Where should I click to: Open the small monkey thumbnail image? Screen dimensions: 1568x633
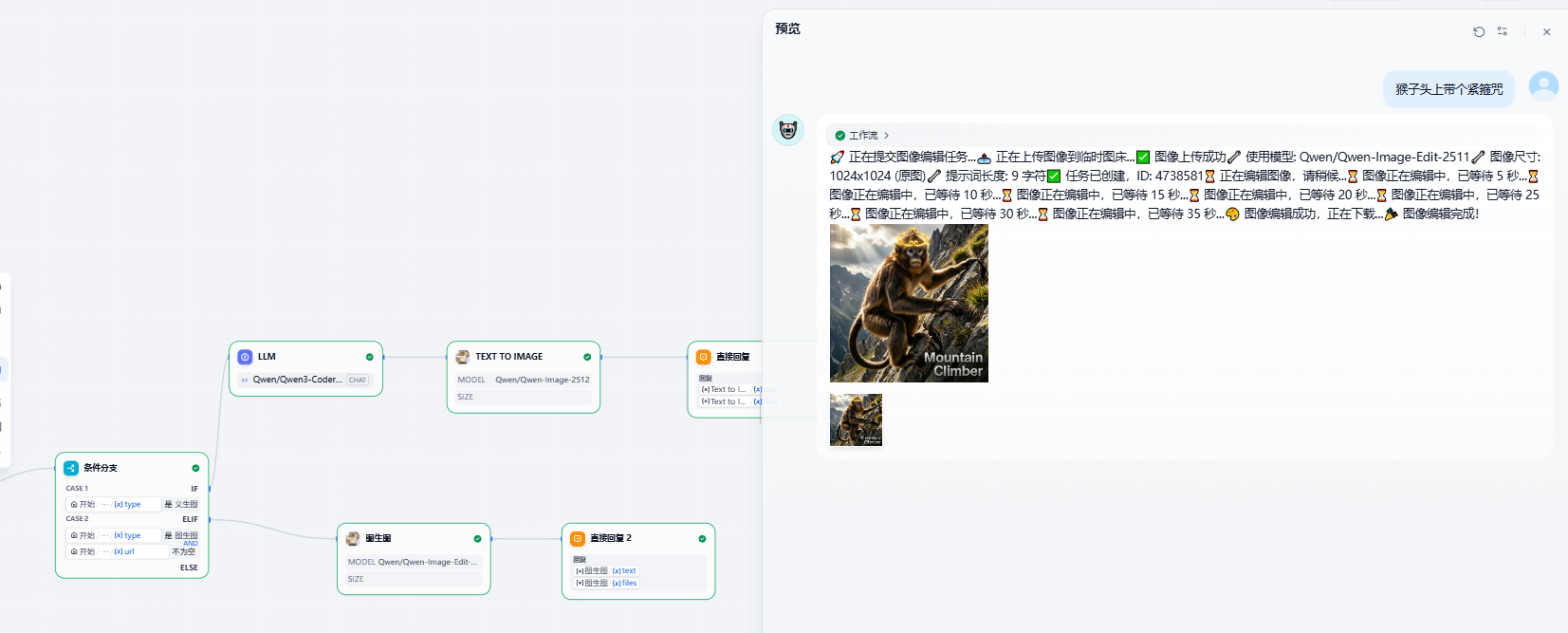856,419
